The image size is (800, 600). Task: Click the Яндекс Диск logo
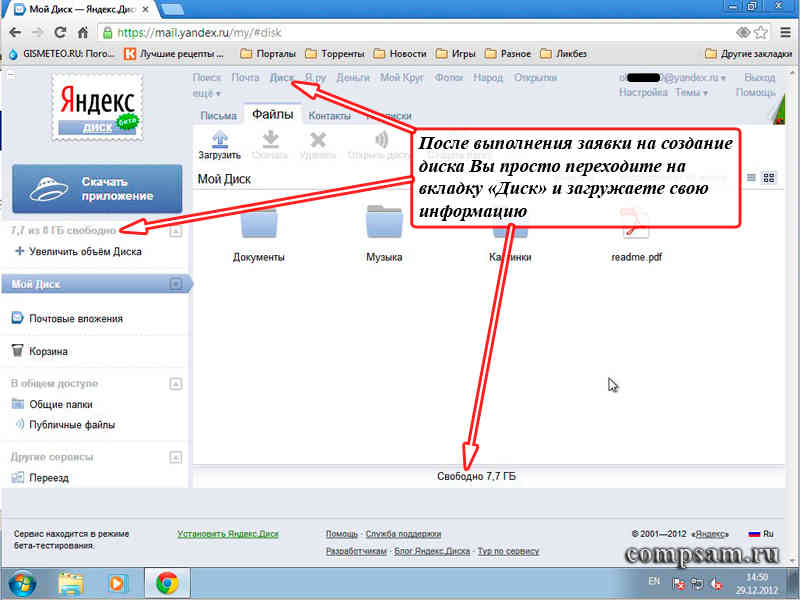point(97,107)
